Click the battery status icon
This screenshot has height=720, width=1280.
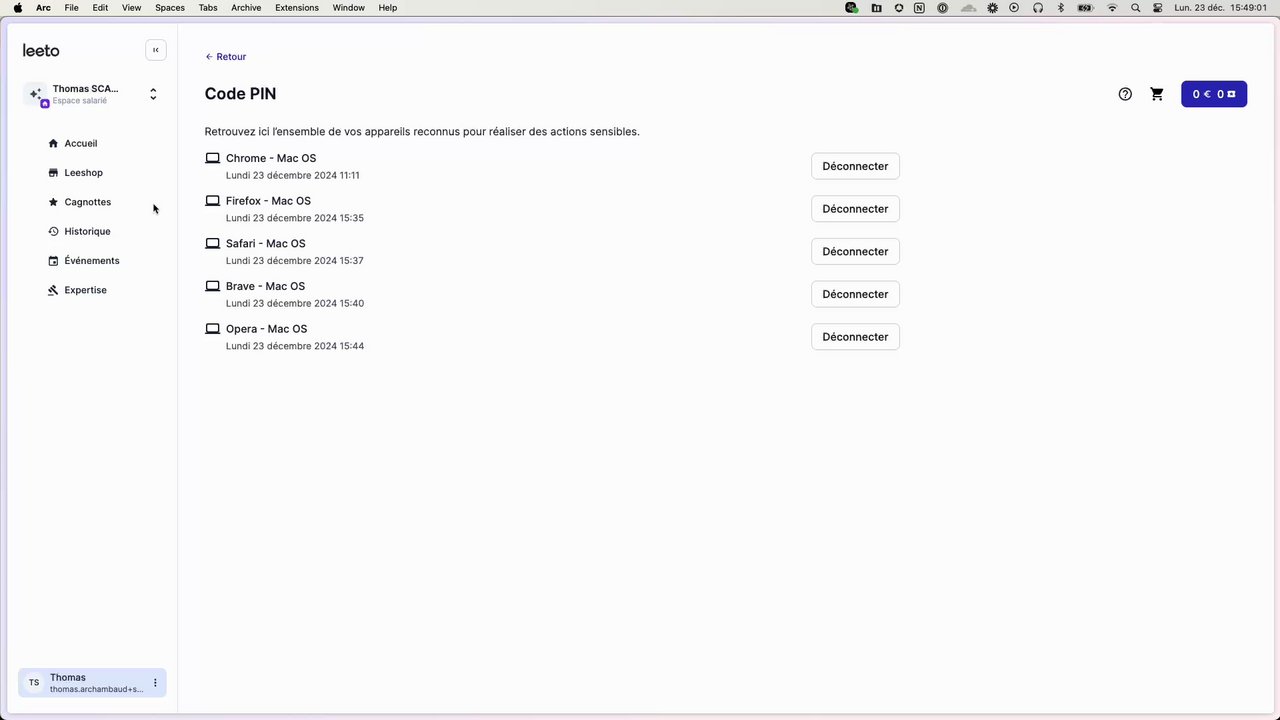(x=1085, y=8)
